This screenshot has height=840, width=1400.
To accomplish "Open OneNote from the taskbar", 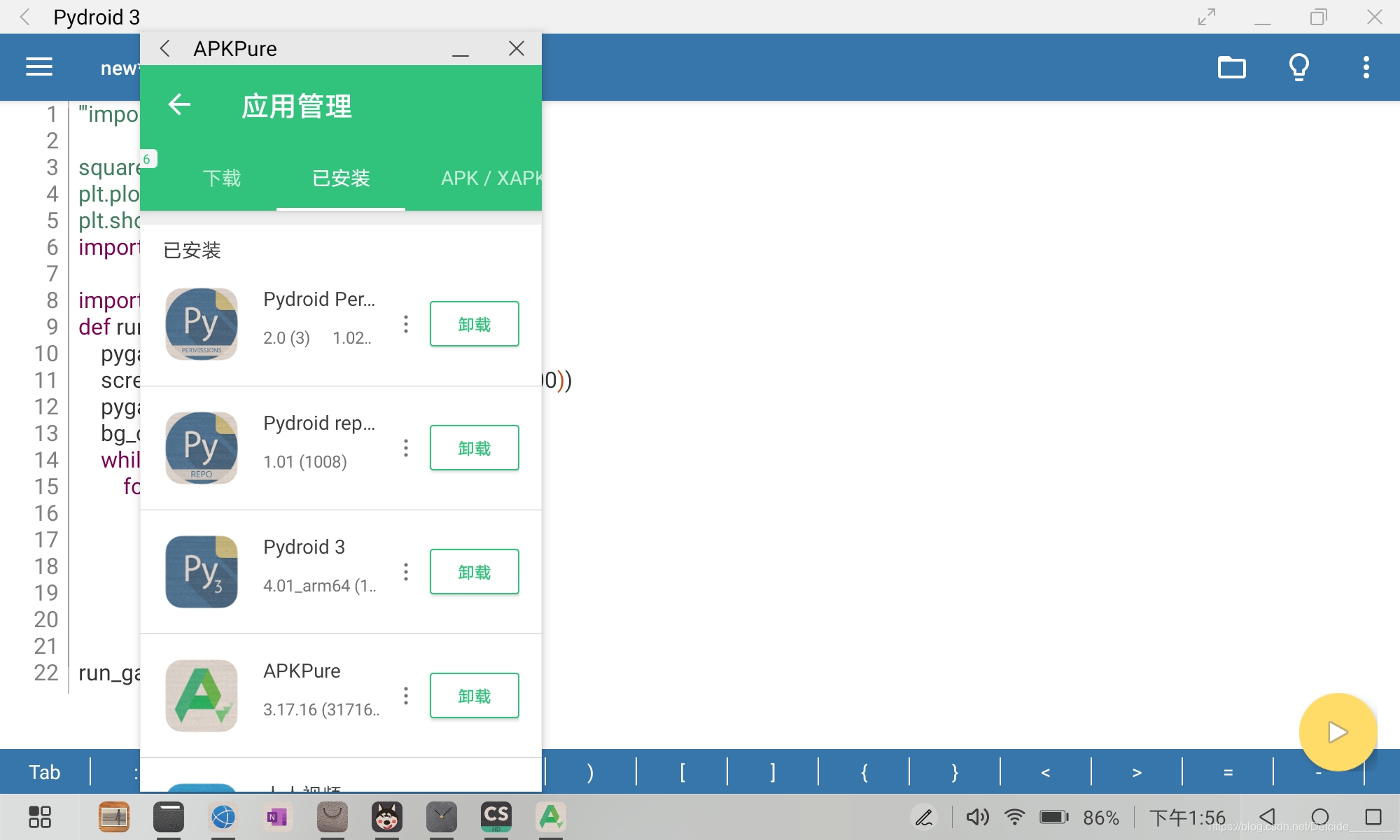I will coord(278,817).
